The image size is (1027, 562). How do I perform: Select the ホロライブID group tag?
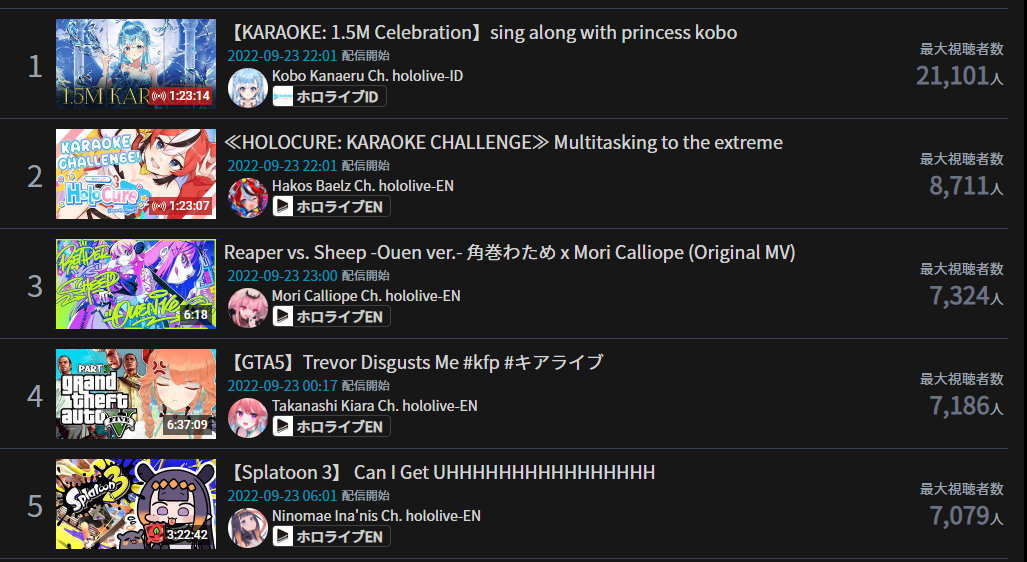click(x=329, y=97)
